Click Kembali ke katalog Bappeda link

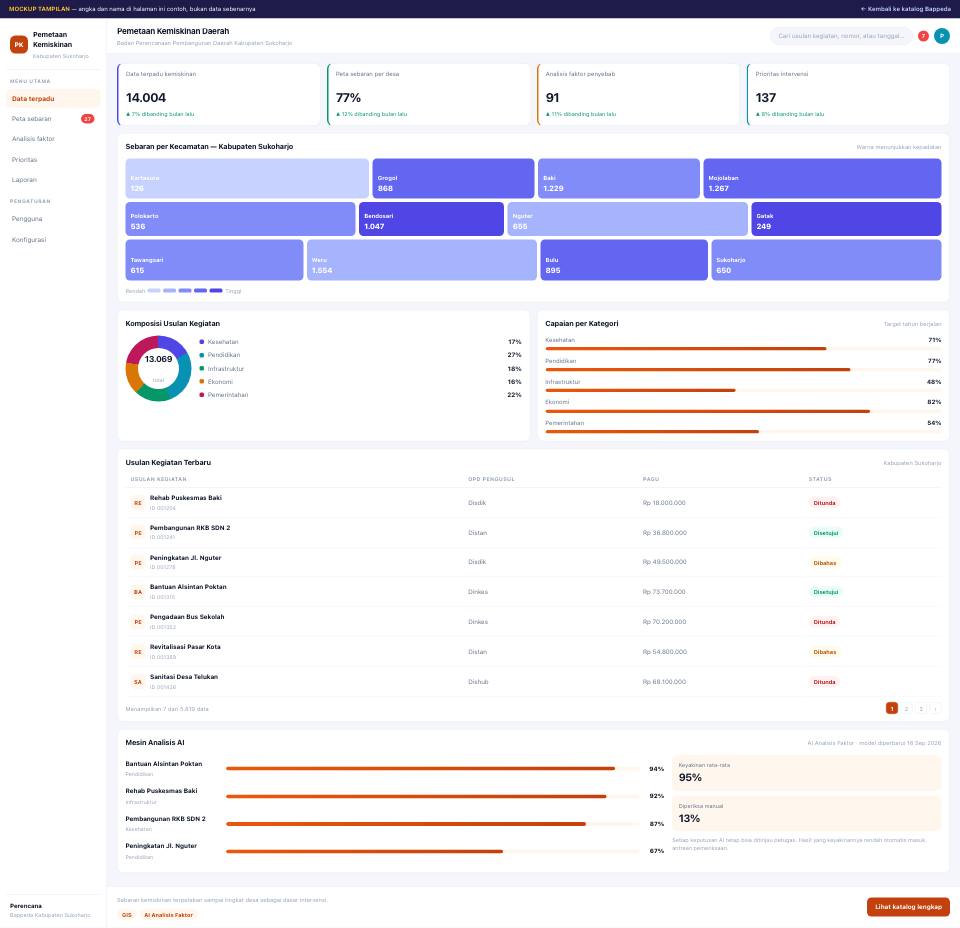point(906,9)
